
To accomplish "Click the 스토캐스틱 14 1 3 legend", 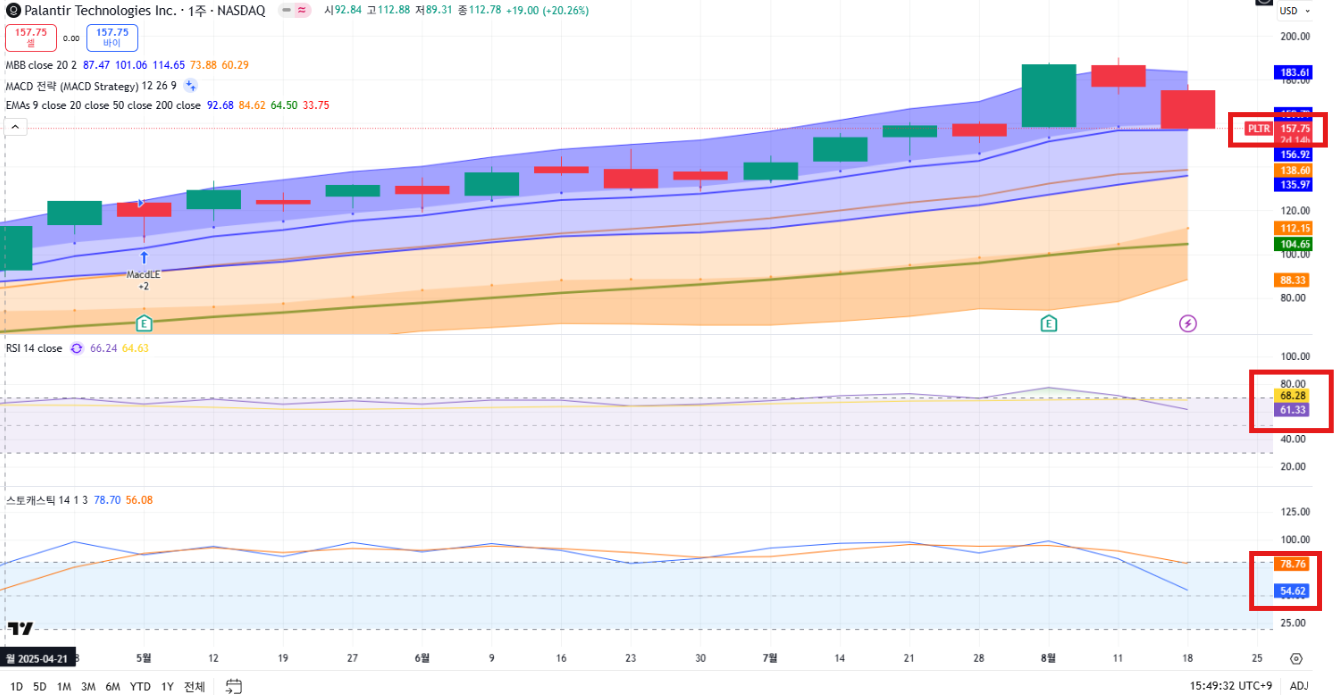I will point(46,500).
